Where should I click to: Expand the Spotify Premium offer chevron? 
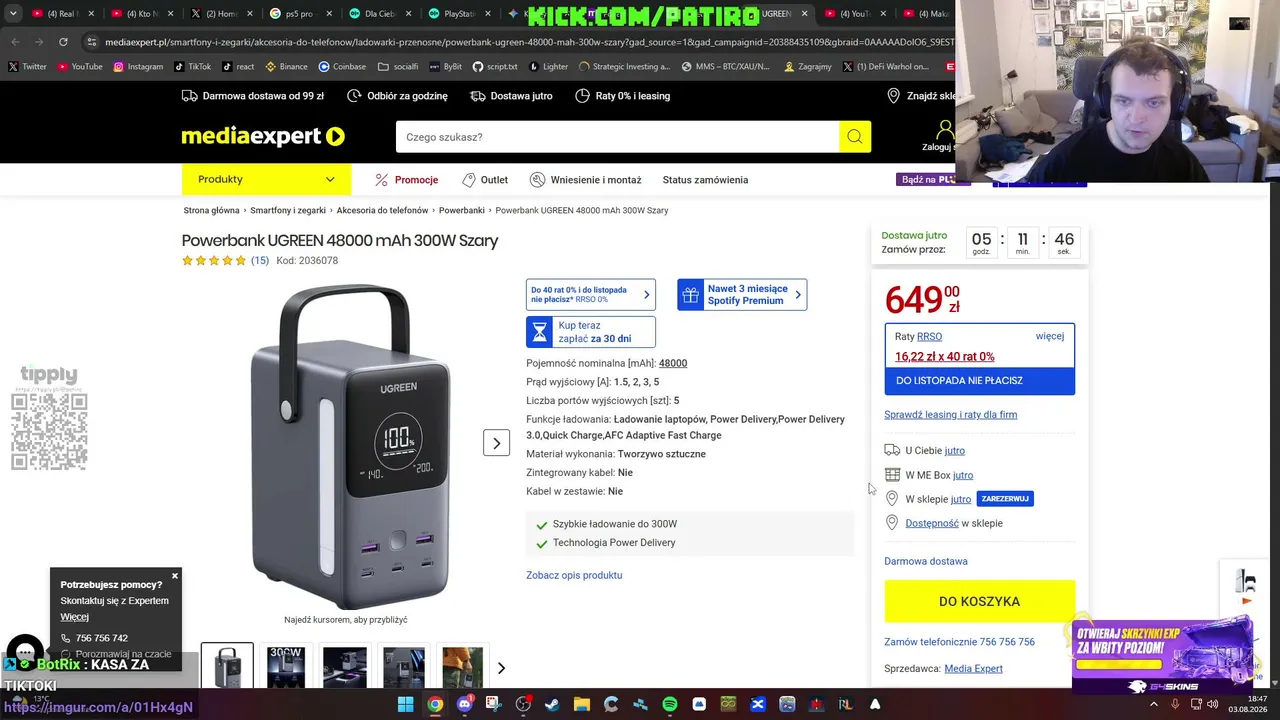coord(797,295)
